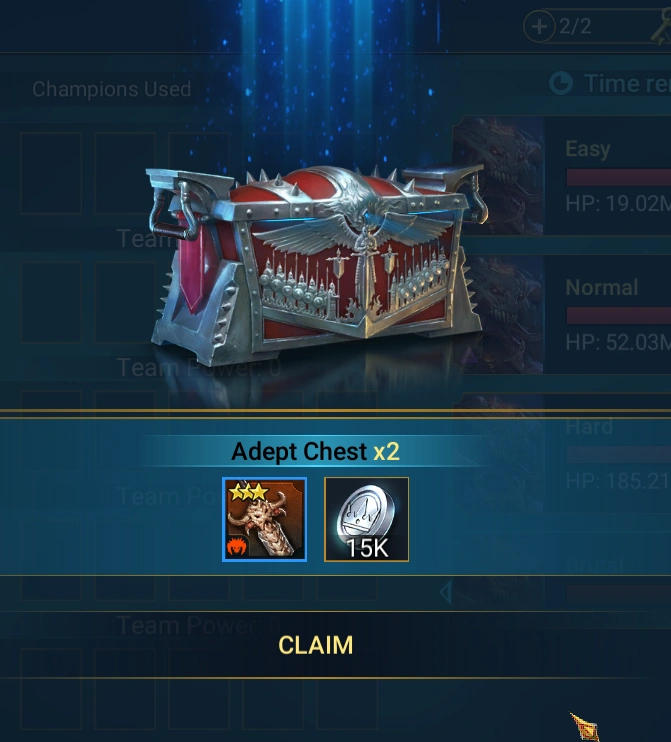Click the large red Adept Chest image
Screen dimensions: 671x742
[314, 265]
